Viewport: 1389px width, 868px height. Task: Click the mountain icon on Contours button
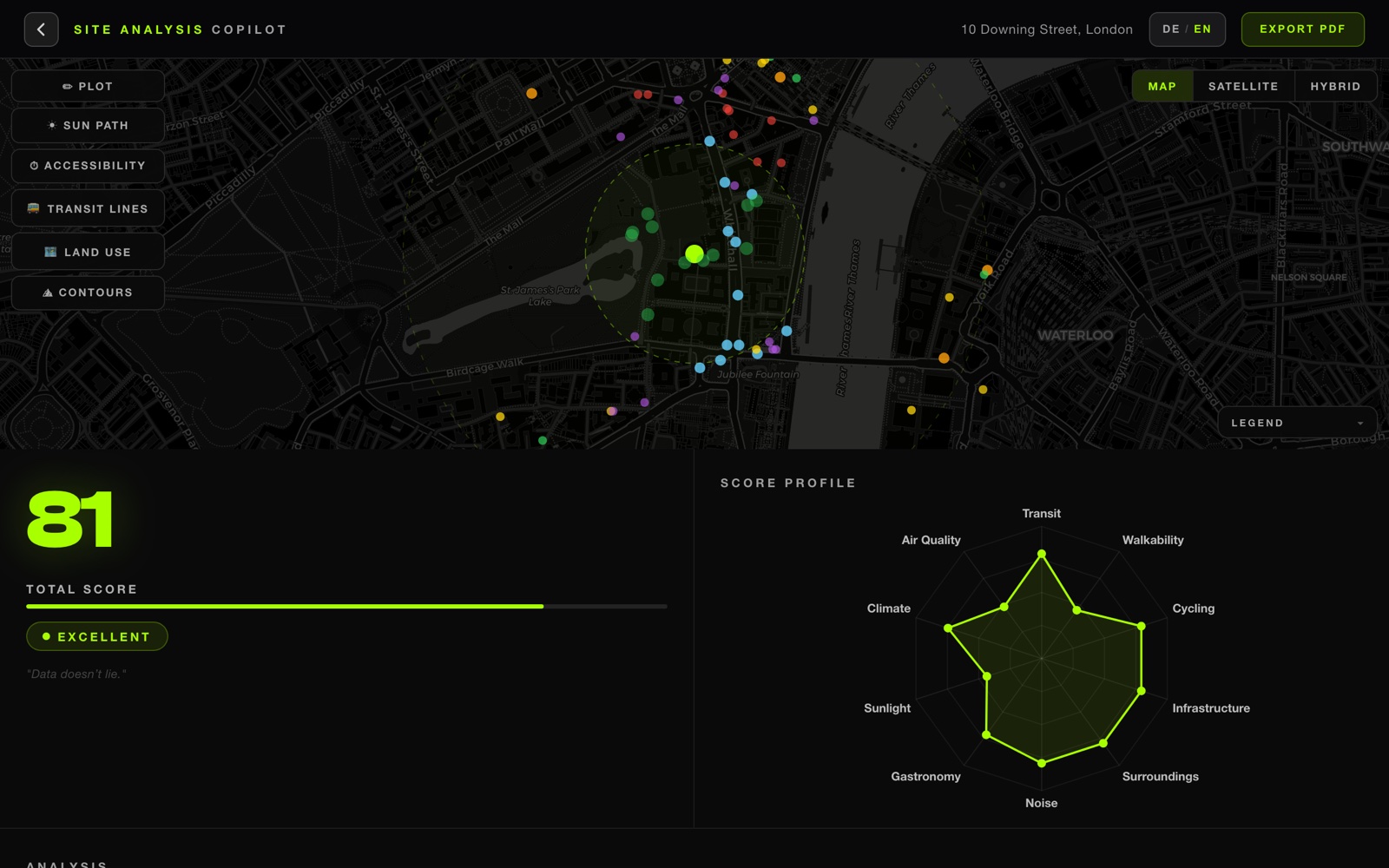point(48,293)
